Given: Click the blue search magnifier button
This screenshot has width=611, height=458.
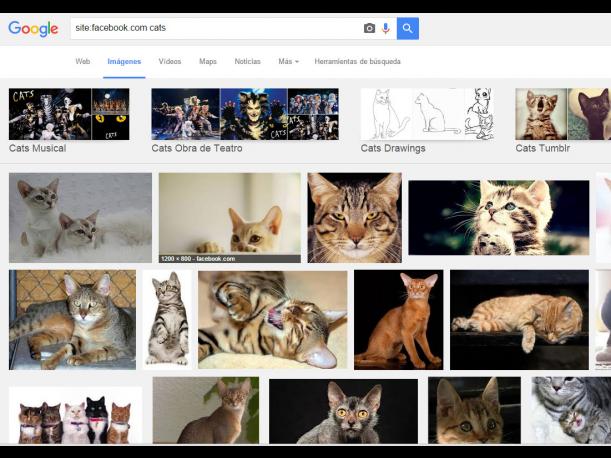Looking at the screenshot, I should pyautogui.click(x=408, y=28).
